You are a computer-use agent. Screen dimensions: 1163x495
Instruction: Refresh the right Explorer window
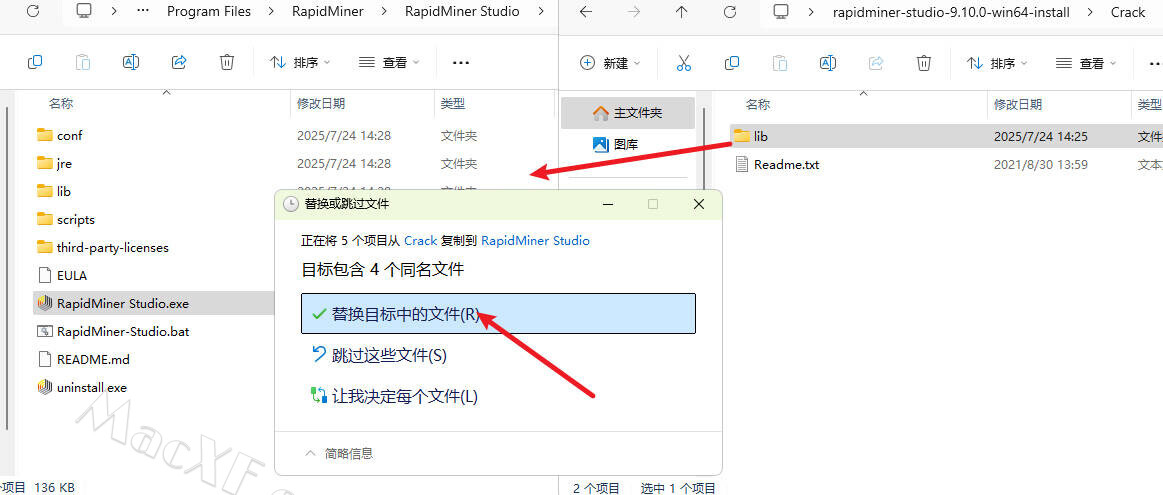[730, 12]
